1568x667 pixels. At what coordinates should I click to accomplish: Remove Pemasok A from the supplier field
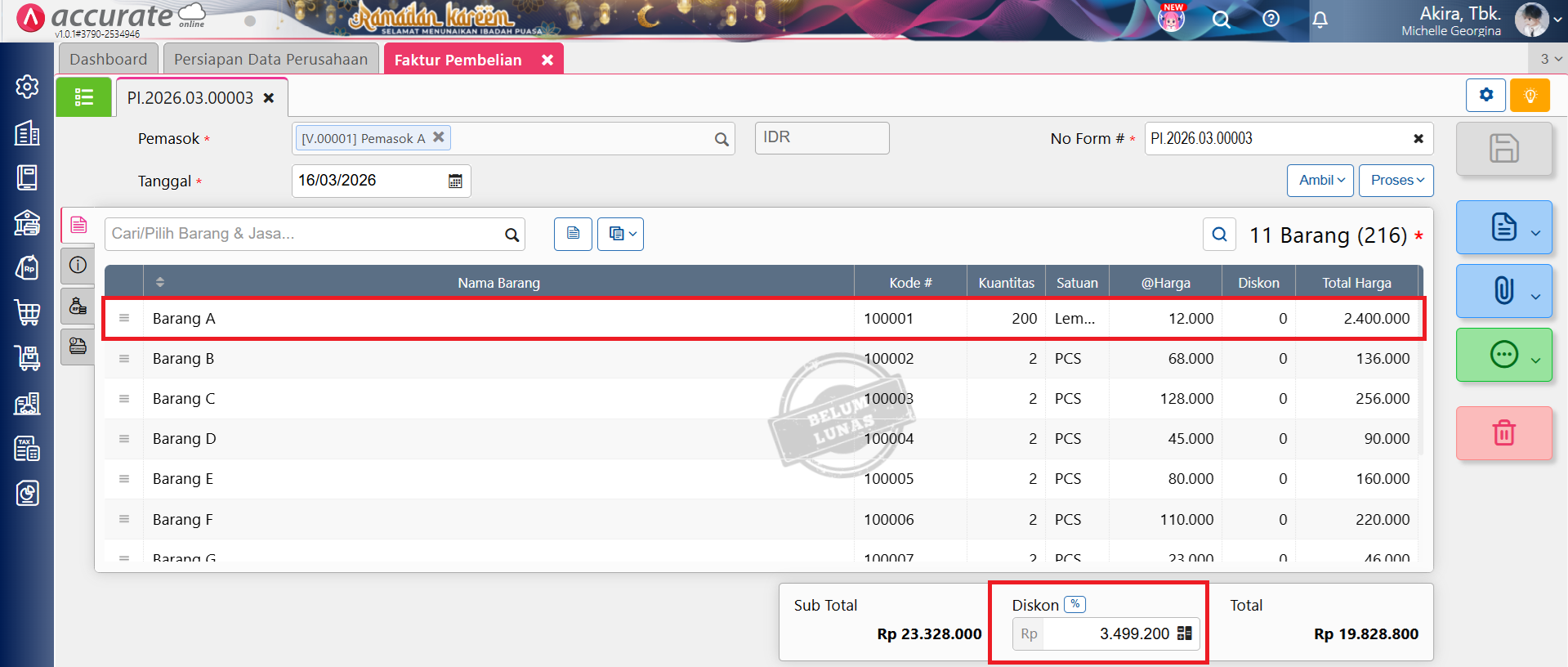[439, 137]
